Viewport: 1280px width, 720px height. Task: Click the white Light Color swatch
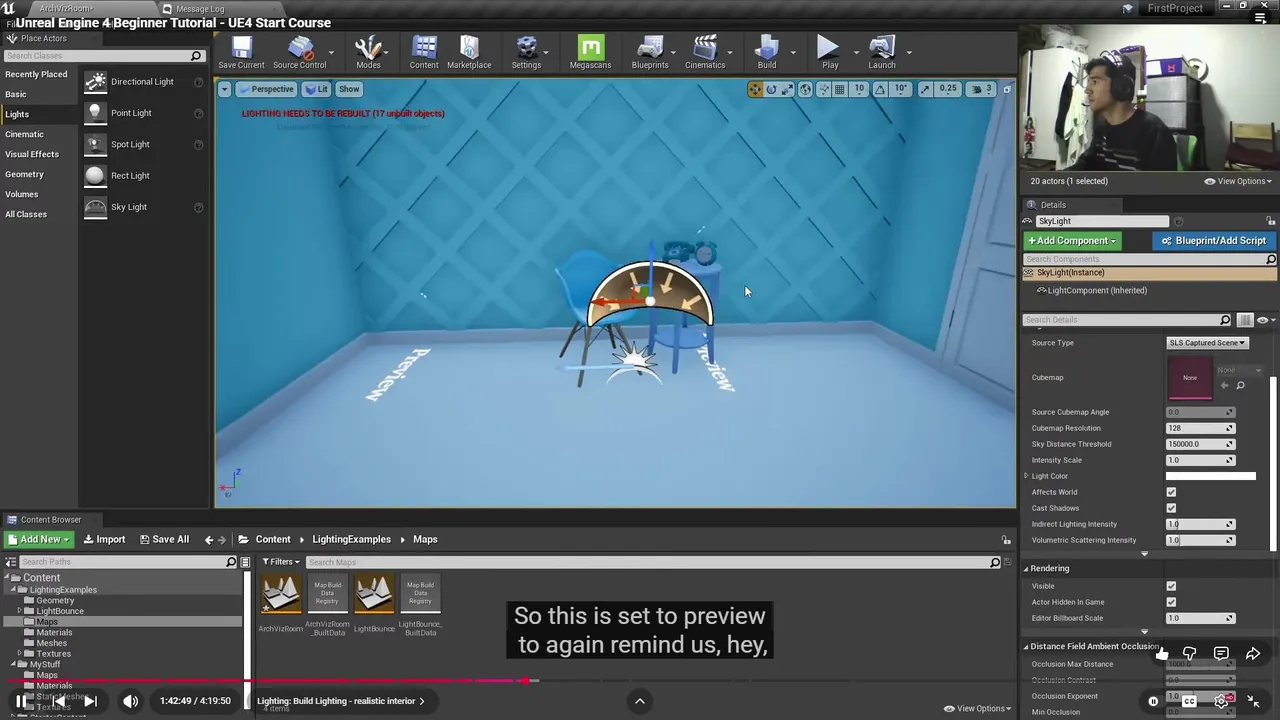coord(1210,476)
